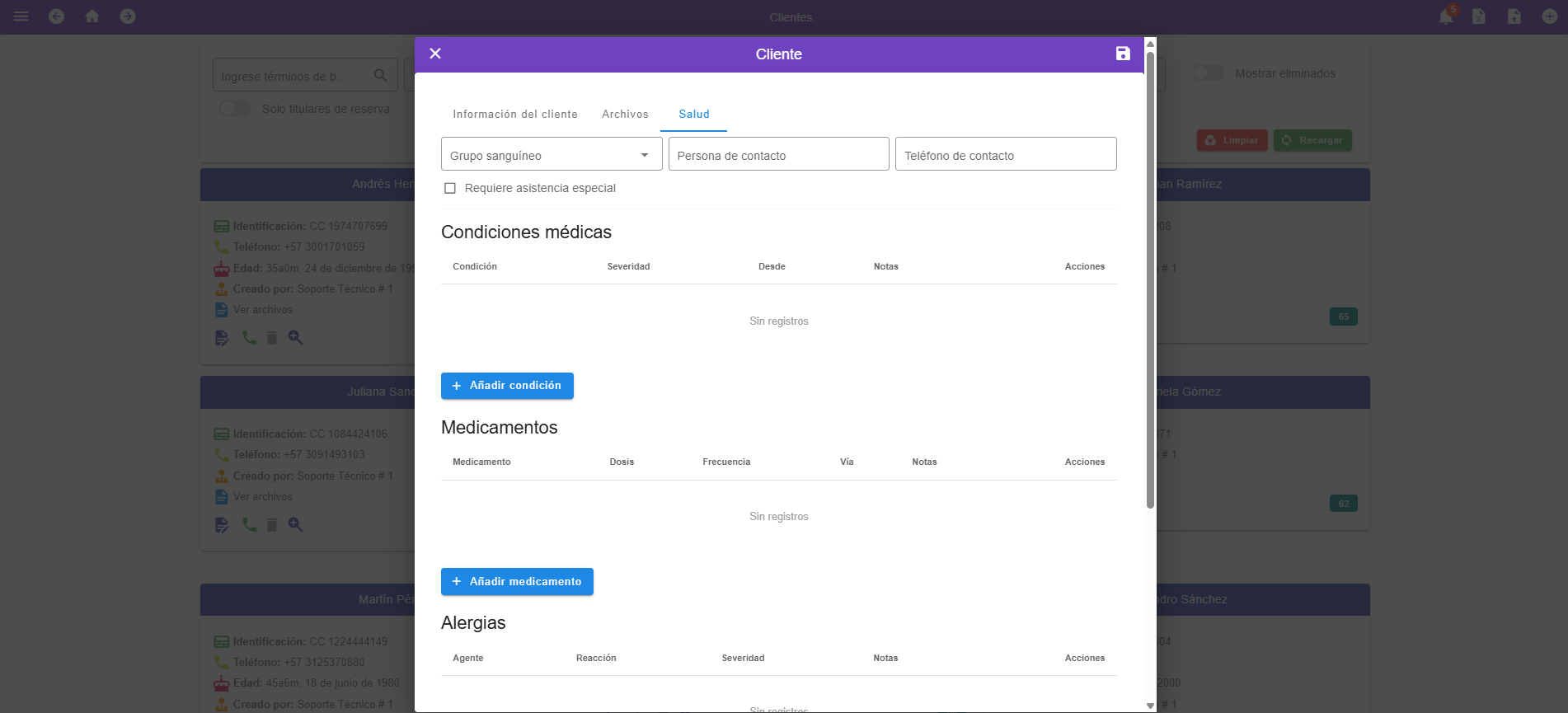Click the forward arrow navigation icon
The width and height of the screenshot is (1568, 713).
[128, 16]
